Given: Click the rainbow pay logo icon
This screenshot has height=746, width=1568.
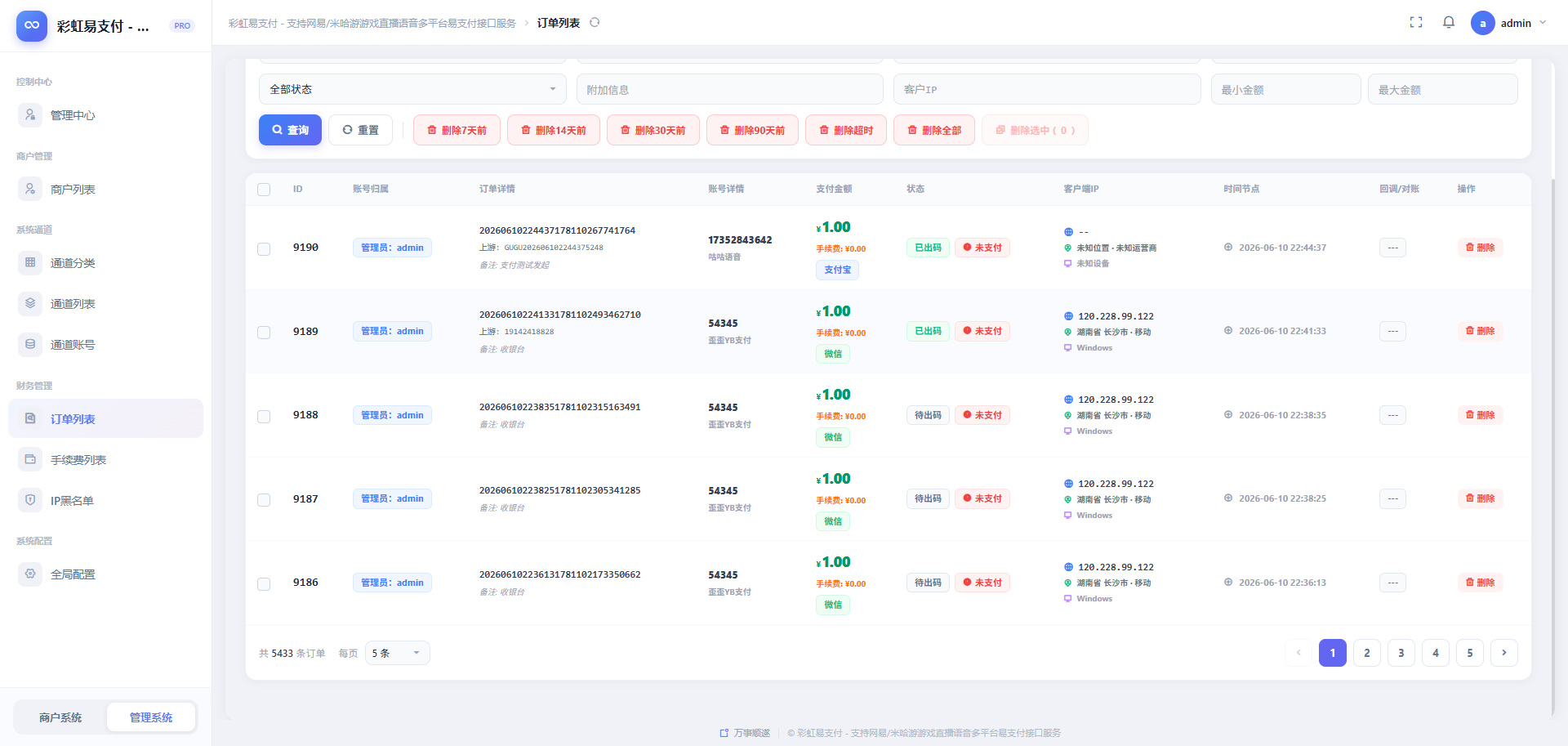Looking at the screenshot, I should pyautogui.click(x=32, y=25).
